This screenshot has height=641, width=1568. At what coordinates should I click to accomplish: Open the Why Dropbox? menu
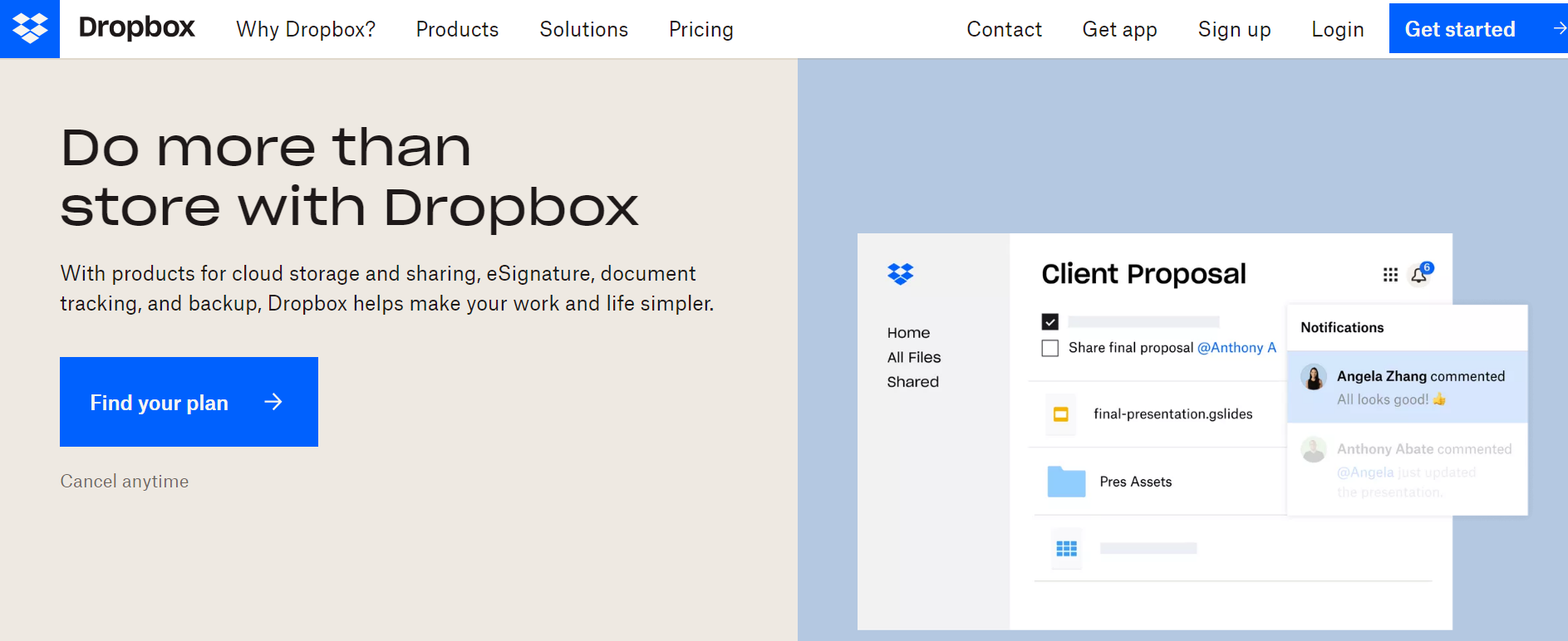coord(306,29)
